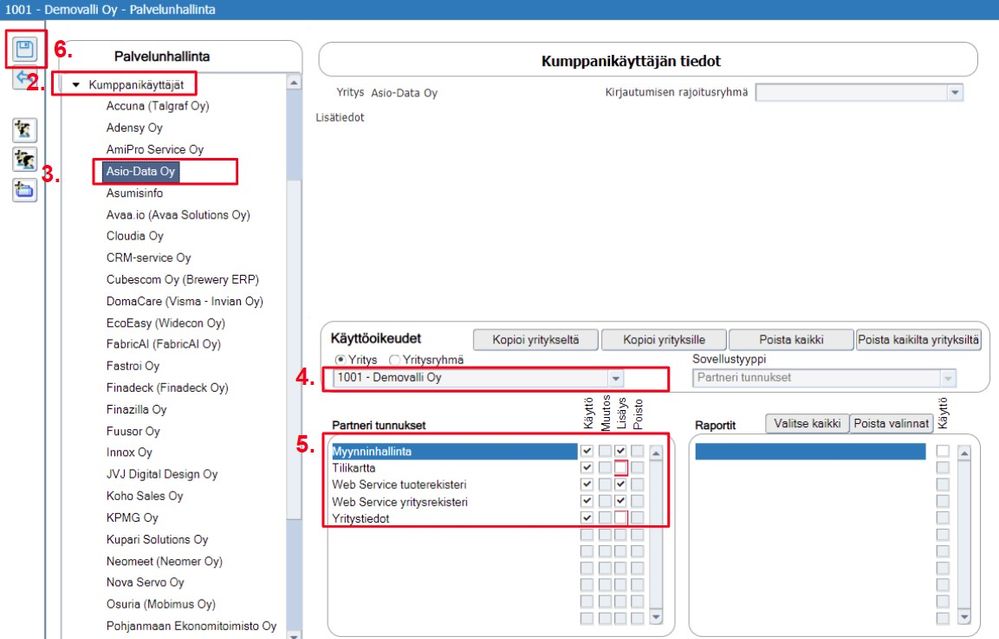Select Adensy Oy partner user
Viewport: 999px width, 639px height.
tap(134, 127)
